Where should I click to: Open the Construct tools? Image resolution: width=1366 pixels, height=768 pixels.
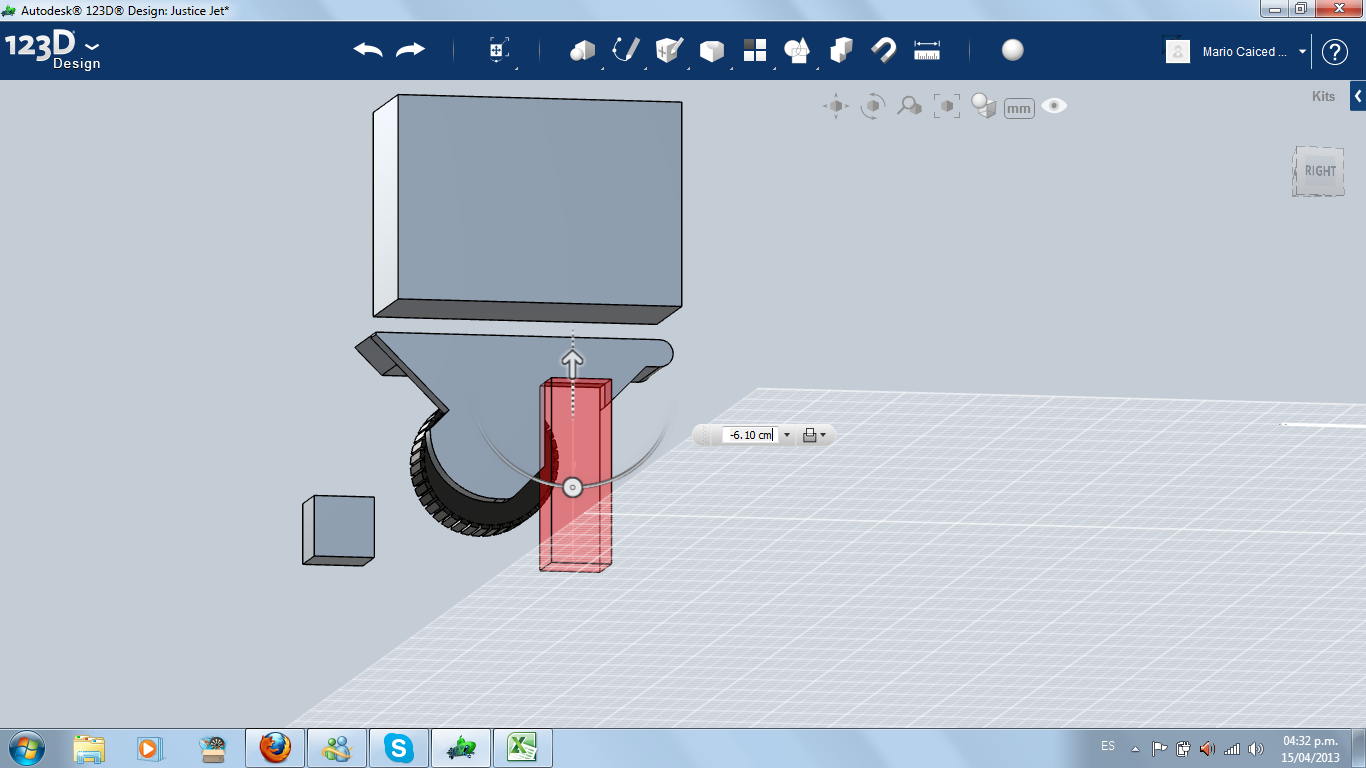(669, 50)
